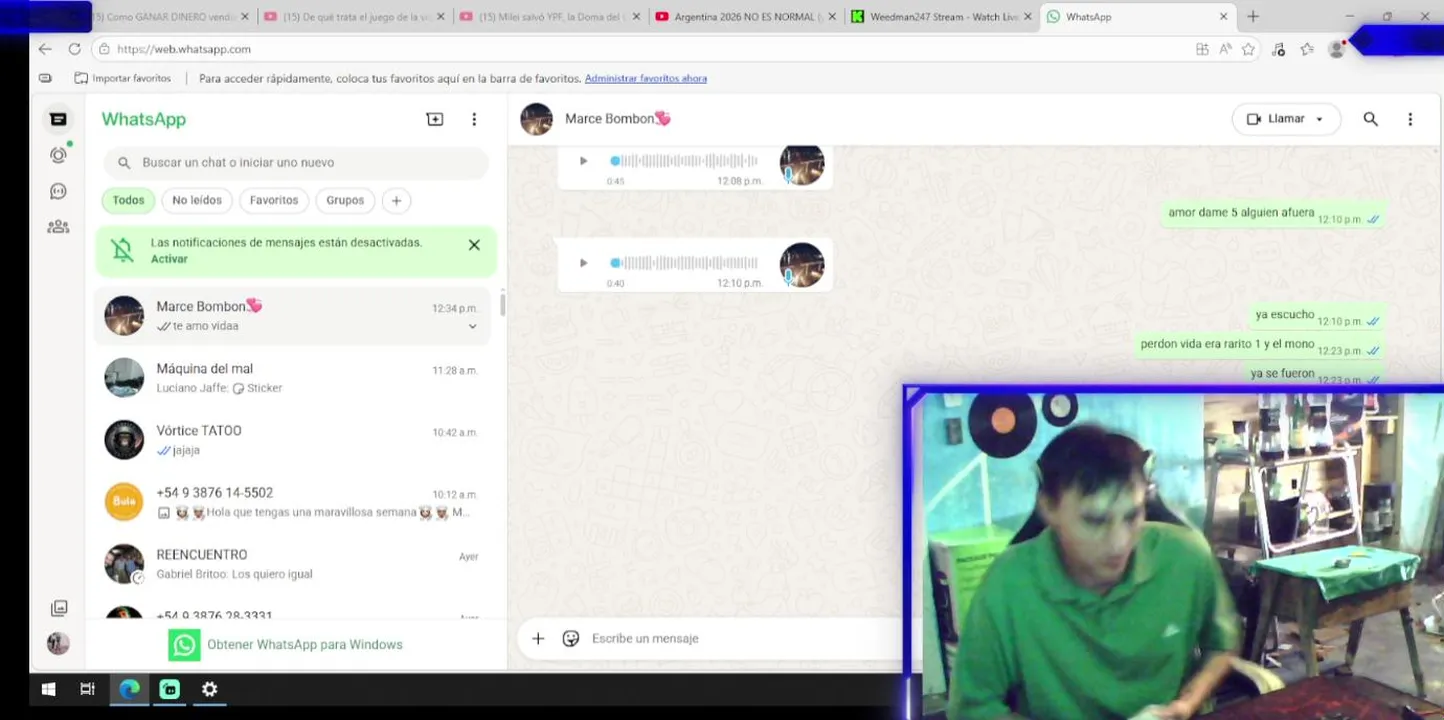Open a new browser tab
The width and height of the screenshot is (1444, 720).
pyautogui.click(x=1253, y=16)
